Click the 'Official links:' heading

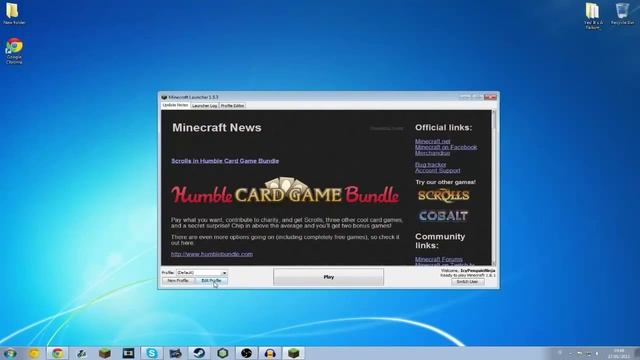click(x=443, y=127)
